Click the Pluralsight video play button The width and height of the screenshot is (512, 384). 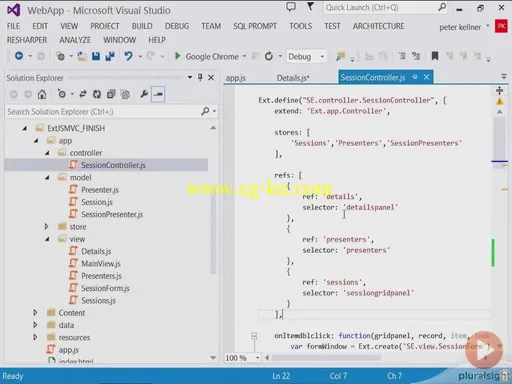point(484,350)
